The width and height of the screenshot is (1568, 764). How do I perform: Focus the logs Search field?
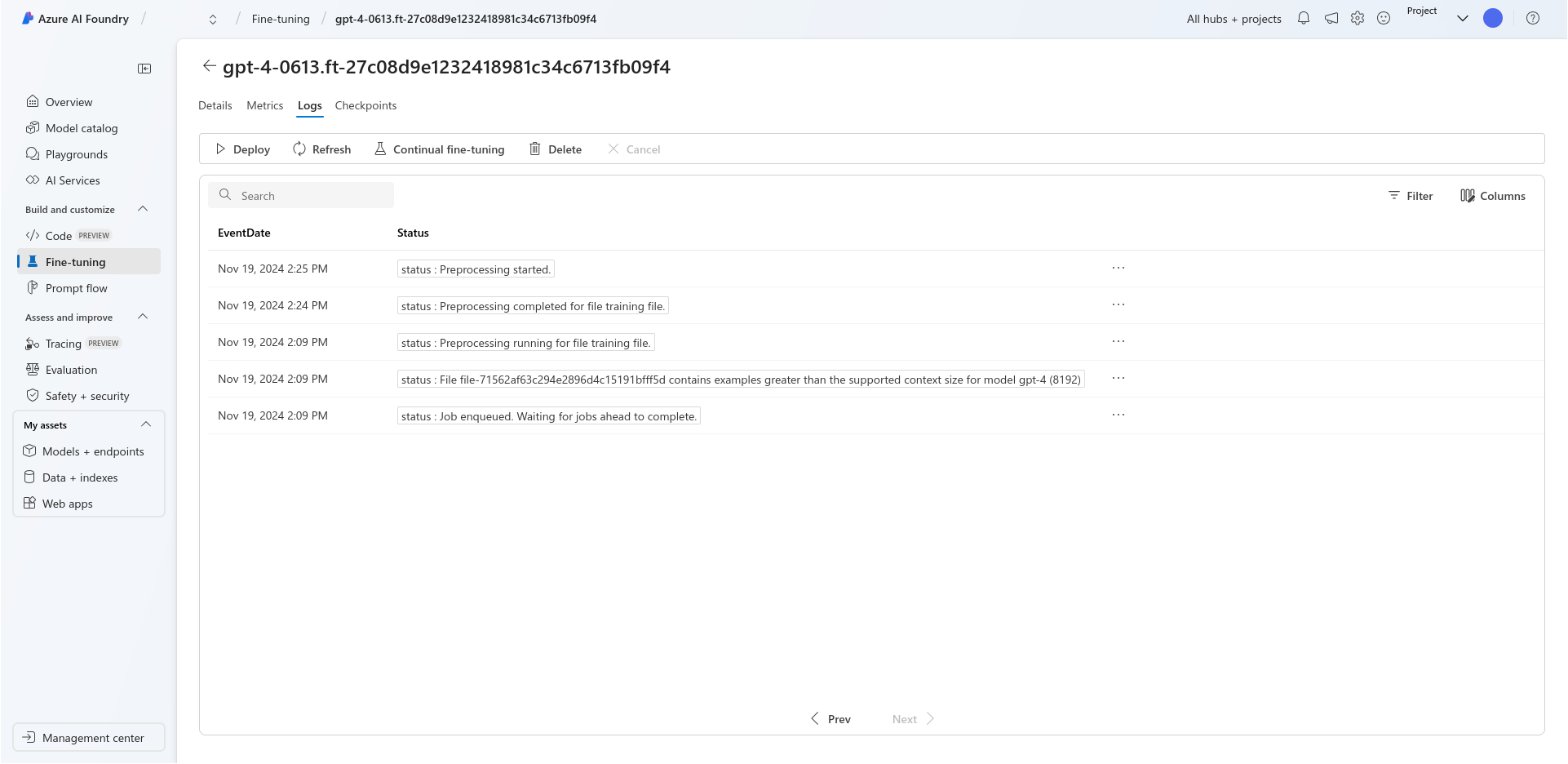coord(301,196)
